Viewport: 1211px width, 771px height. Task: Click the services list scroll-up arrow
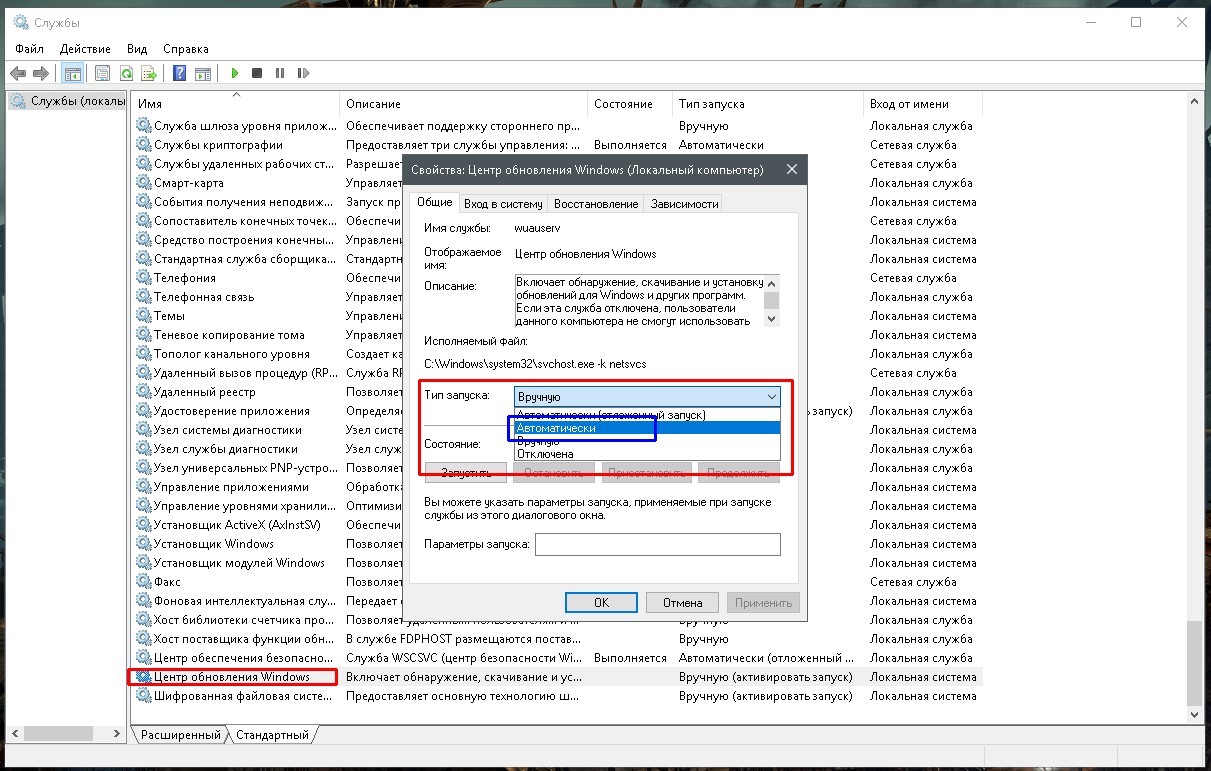click(1193, 103)
